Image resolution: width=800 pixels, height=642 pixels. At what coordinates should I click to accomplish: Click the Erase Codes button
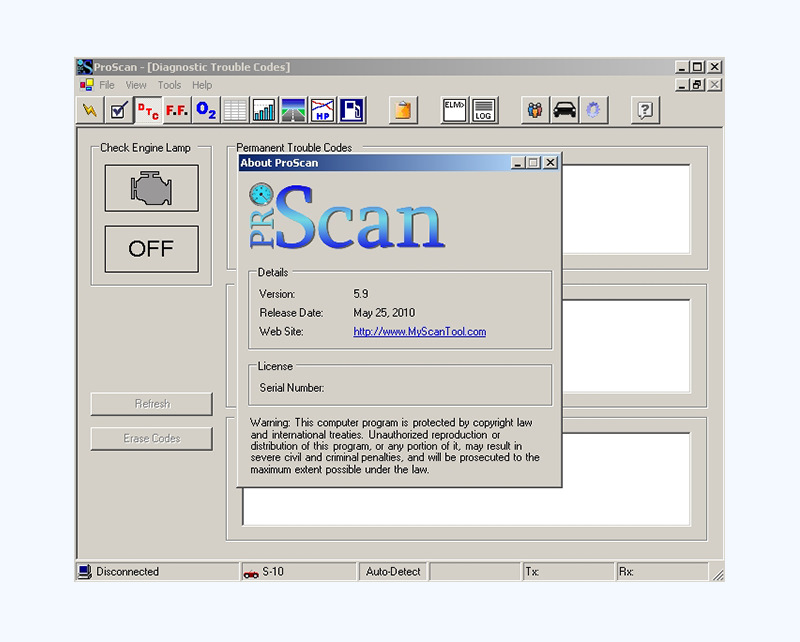pyautogui.click(x=152, y=438)
